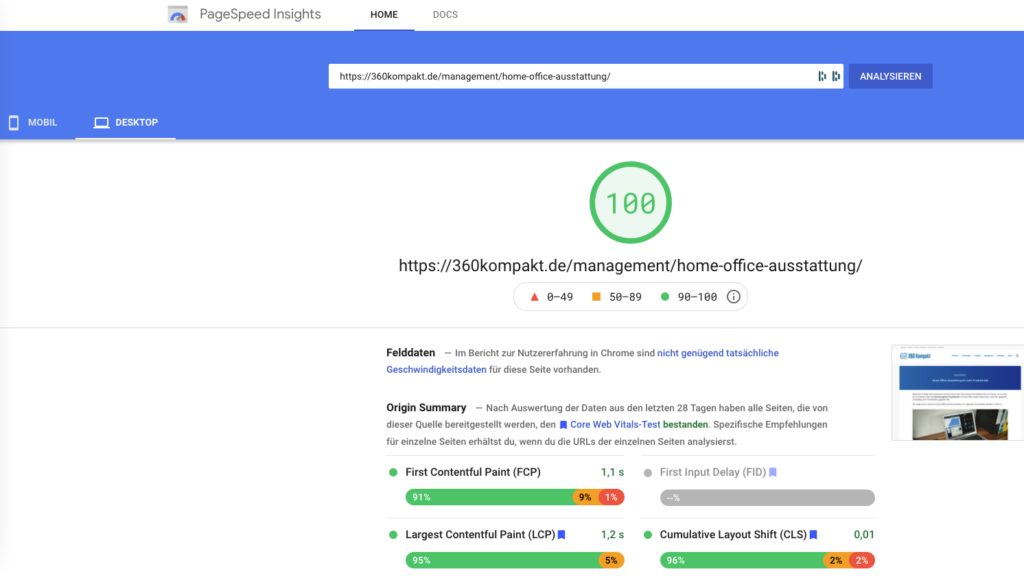
Task: Click the red 2% segment of CLS bar
Action: (x=862, y=560)
